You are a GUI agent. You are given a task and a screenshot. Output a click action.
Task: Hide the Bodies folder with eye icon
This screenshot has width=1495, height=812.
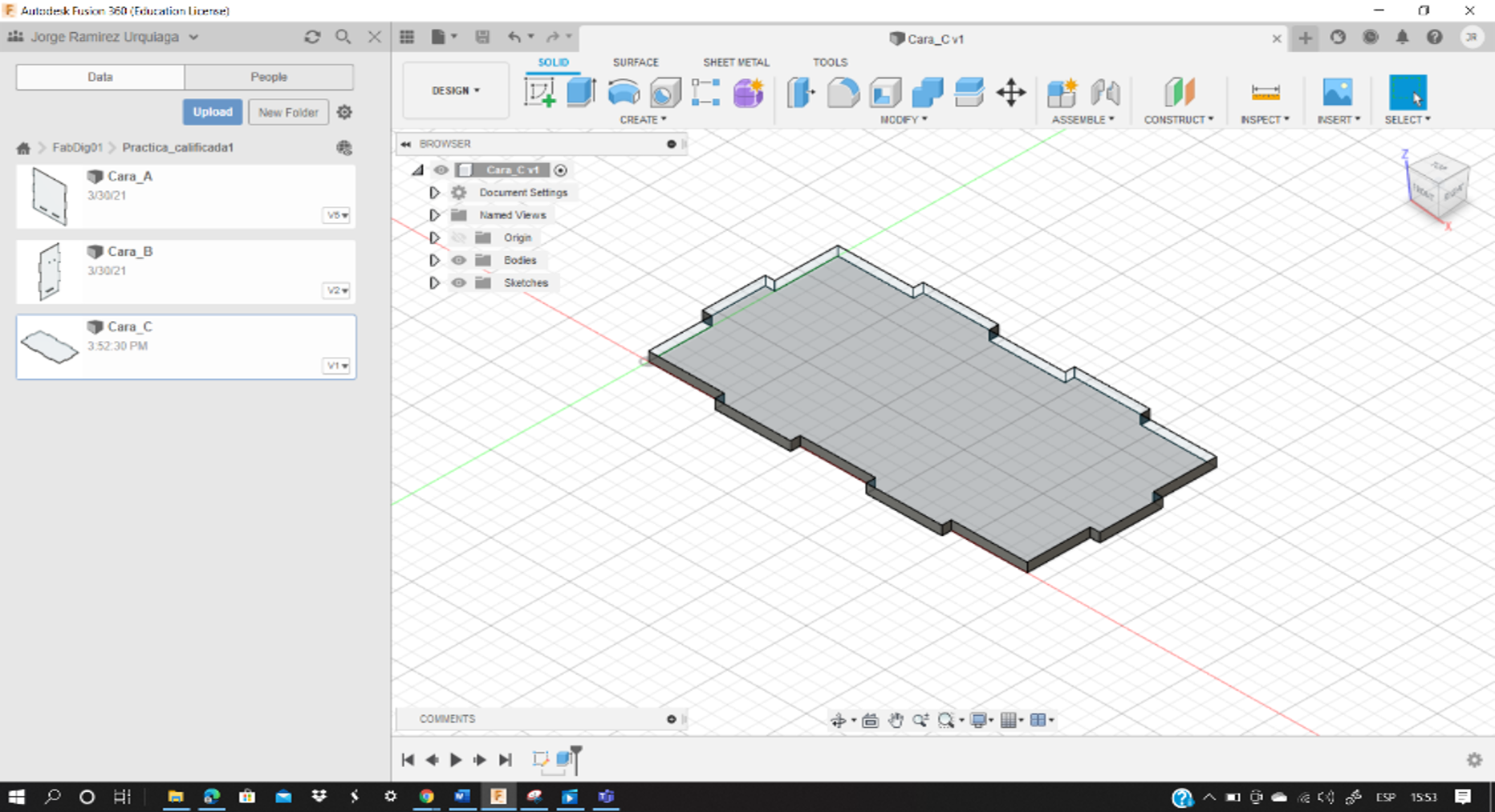pyautogui.click(x=458, y=260)
